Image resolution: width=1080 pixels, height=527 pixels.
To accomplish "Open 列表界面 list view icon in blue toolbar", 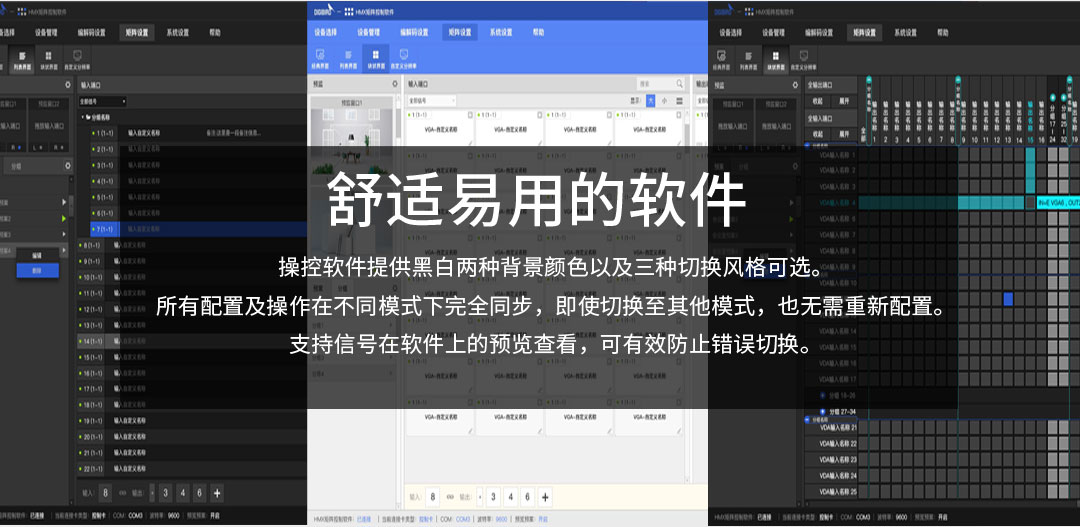I will coord(348,59).
